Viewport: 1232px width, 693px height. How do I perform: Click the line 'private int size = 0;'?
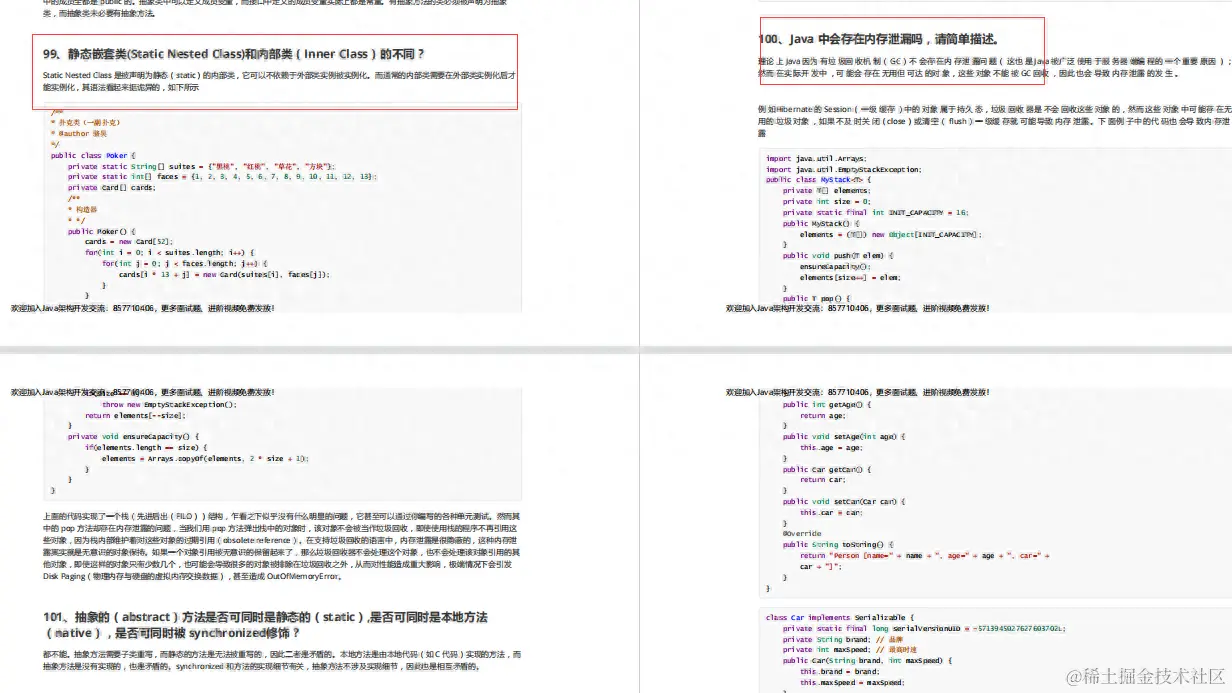tap(827, 201)
